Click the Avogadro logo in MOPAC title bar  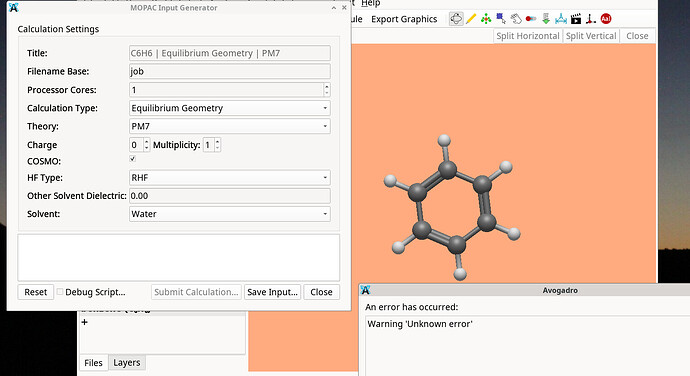point(14,7)
